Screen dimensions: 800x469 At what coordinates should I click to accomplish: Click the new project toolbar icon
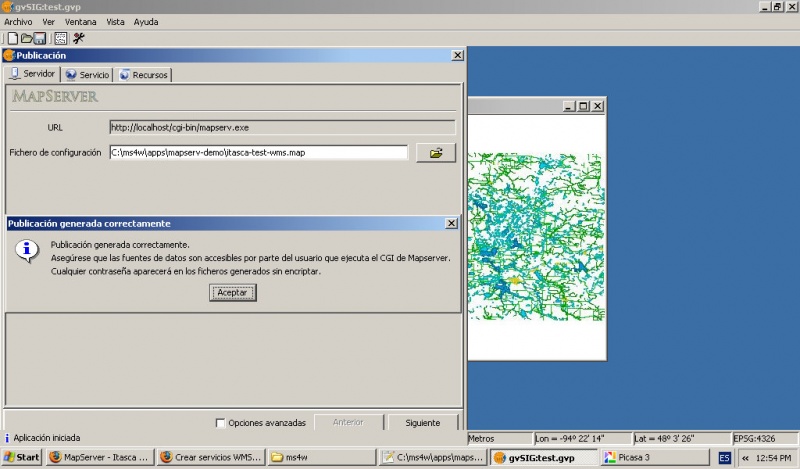click(x=12, y=38)
